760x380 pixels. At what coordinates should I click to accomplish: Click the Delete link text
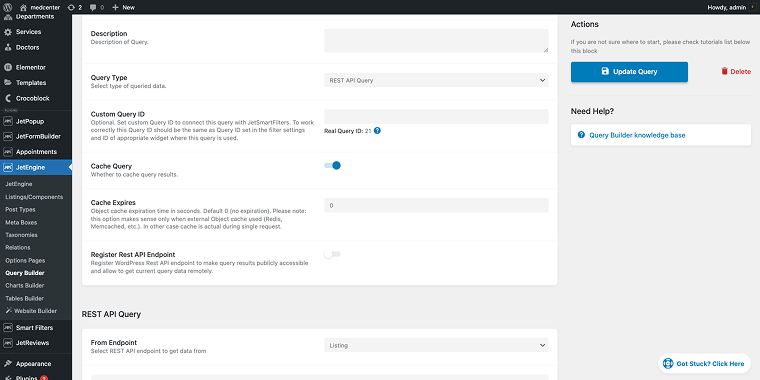740,72
